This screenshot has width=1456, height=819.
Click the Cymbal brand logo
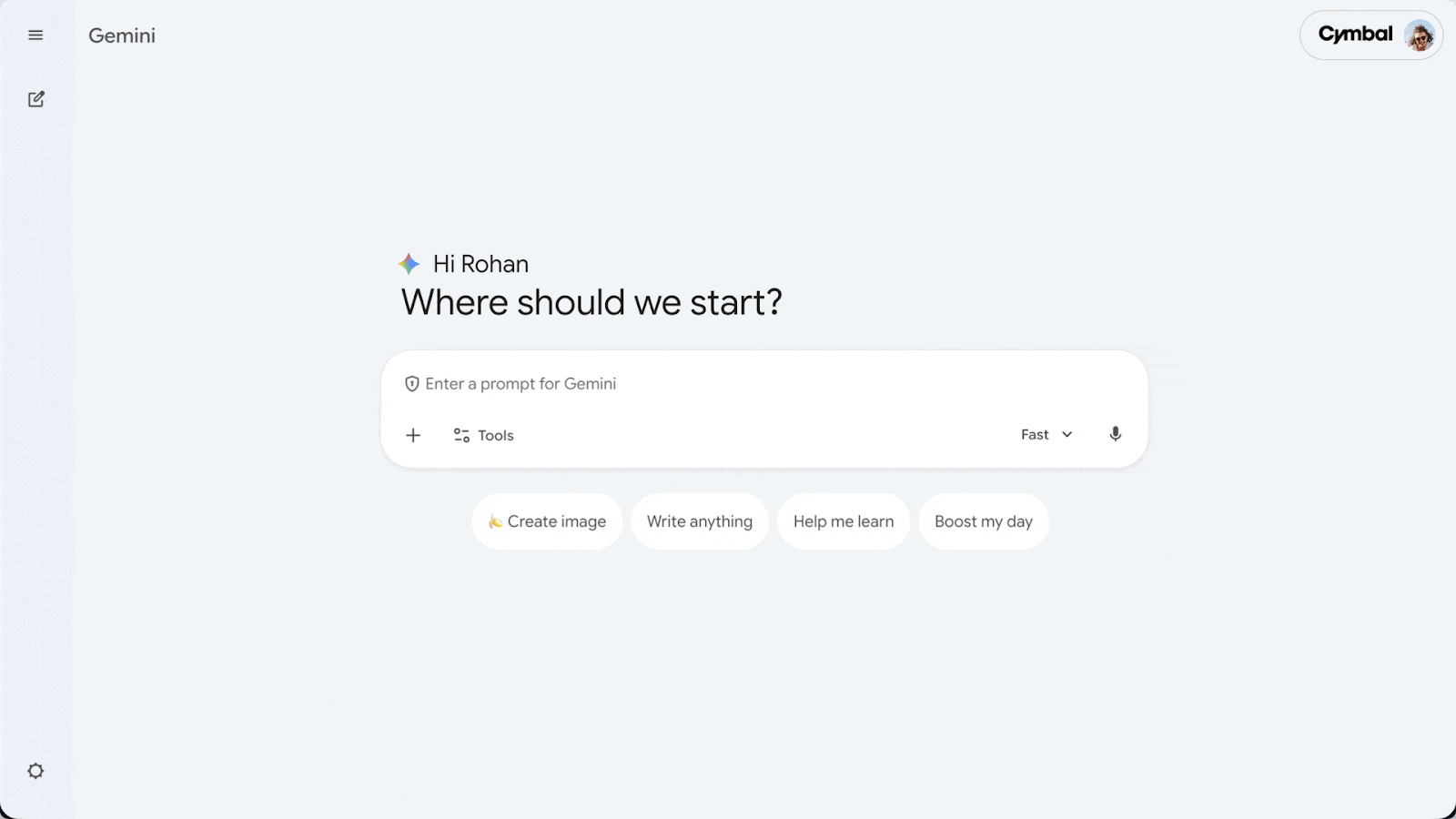pos(1355,35)
